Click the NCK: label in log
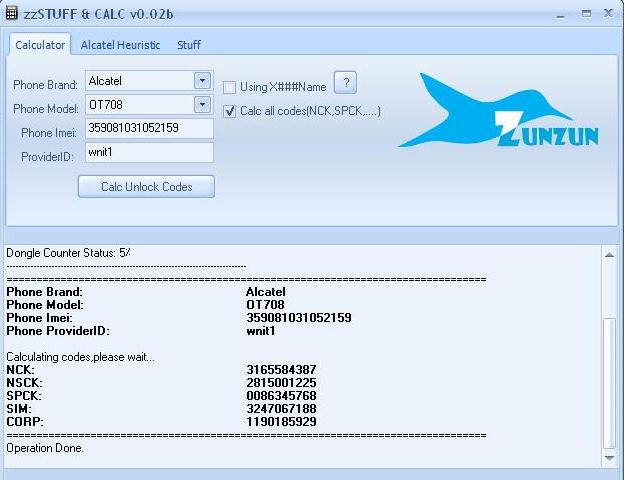 click(x=20, y=370)
